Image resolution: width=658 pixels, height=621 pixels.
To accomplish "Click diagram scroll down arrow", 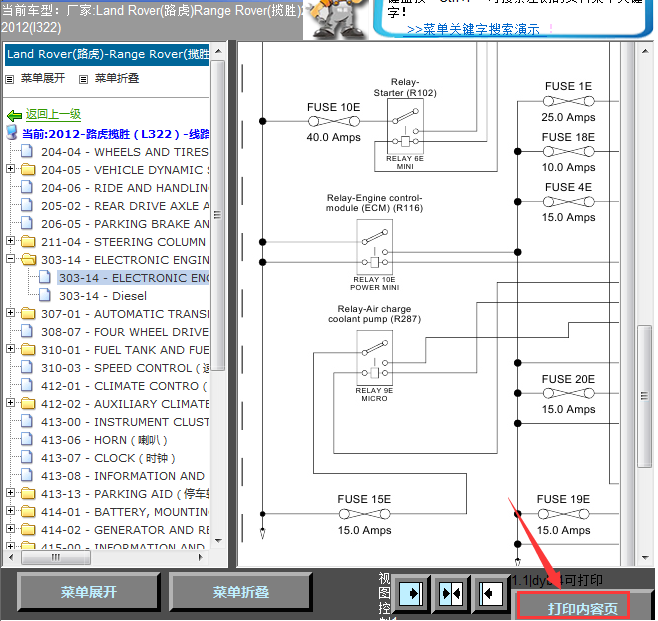I will point(645,558).
